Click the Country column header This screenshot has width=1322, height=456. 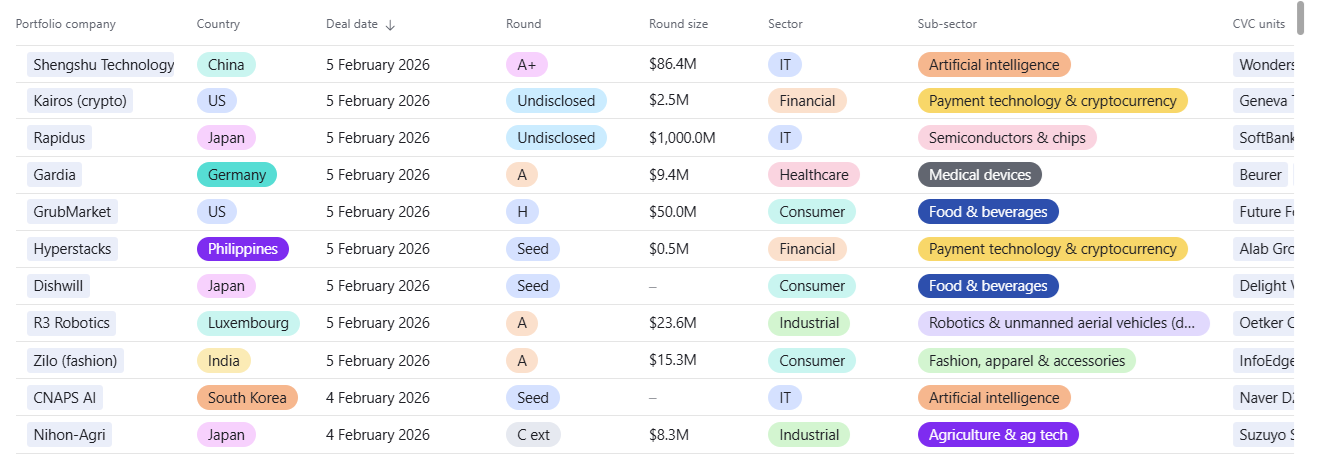[218, 24]
